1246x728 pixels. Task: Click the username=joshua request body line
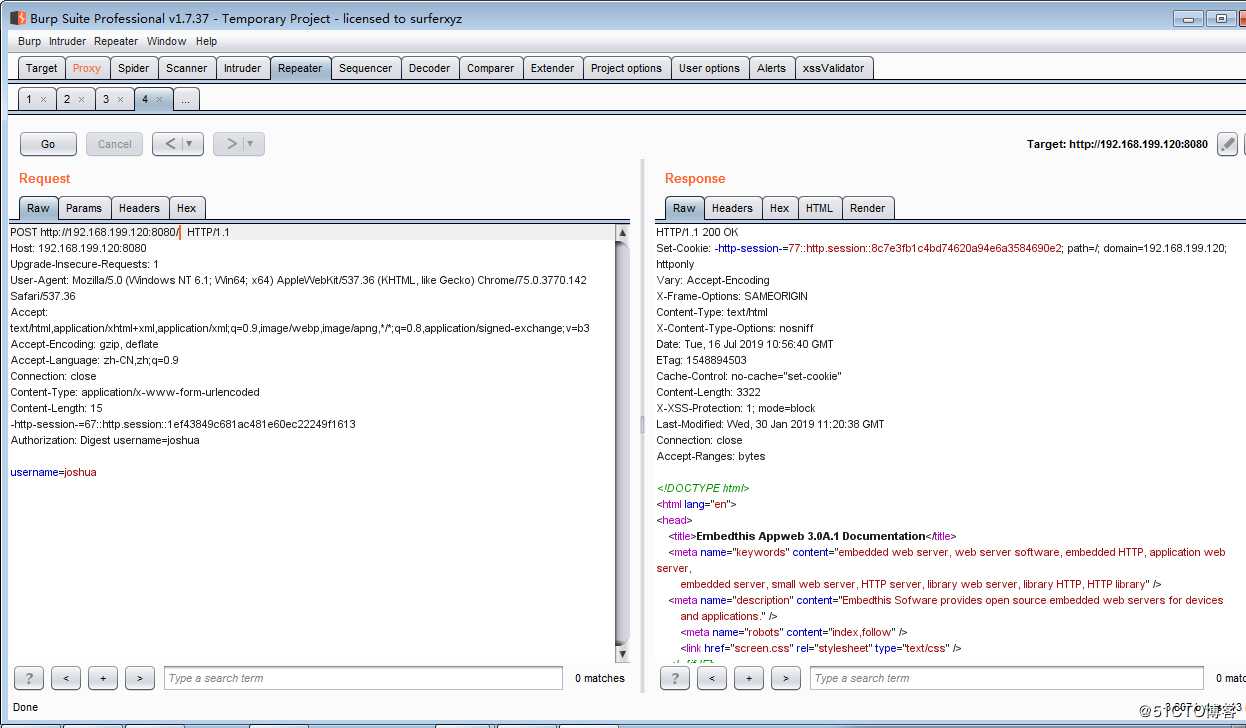(x=53, y=472)
